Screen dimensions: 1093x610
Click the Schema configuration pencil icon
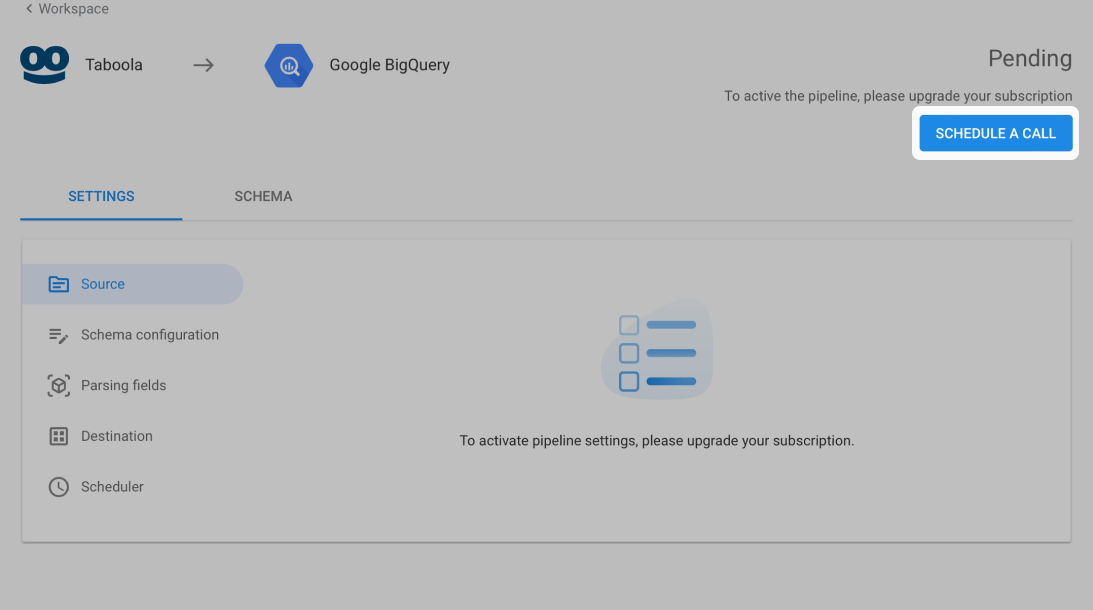click(59, 335)
